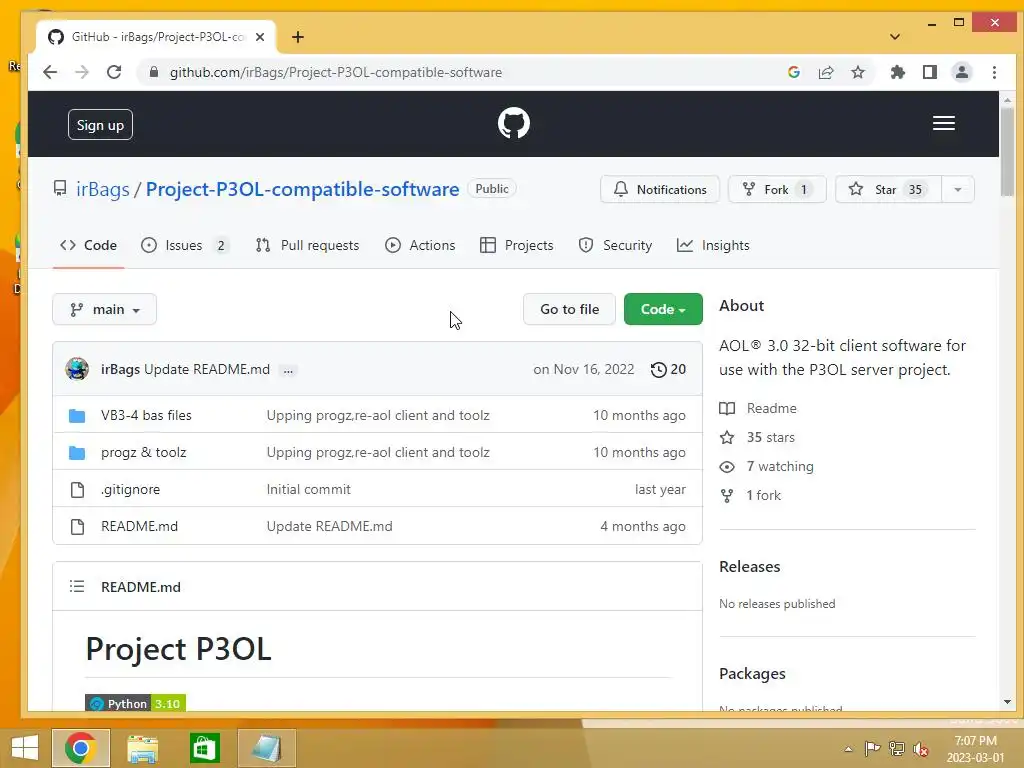Go back with the browser back arrow

click(50, 72)
